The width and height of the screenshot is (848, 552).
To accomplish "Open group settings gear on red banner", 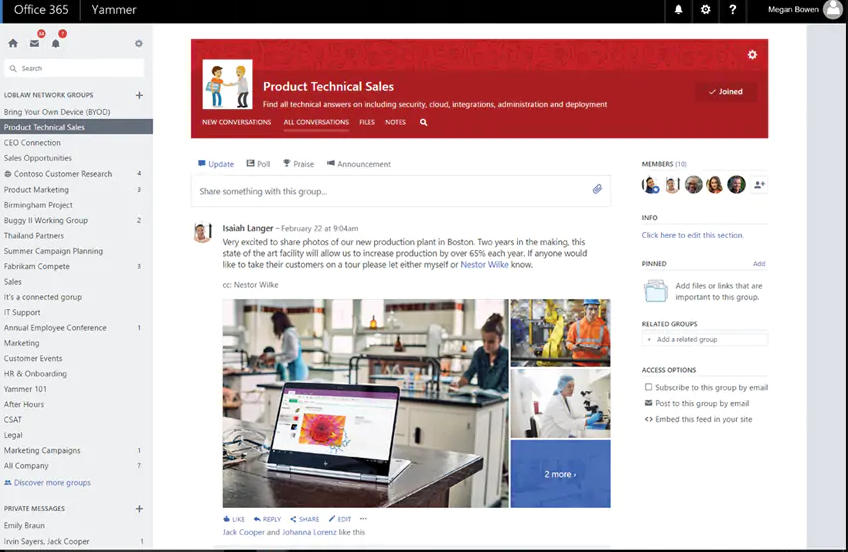I will point(752,55).
